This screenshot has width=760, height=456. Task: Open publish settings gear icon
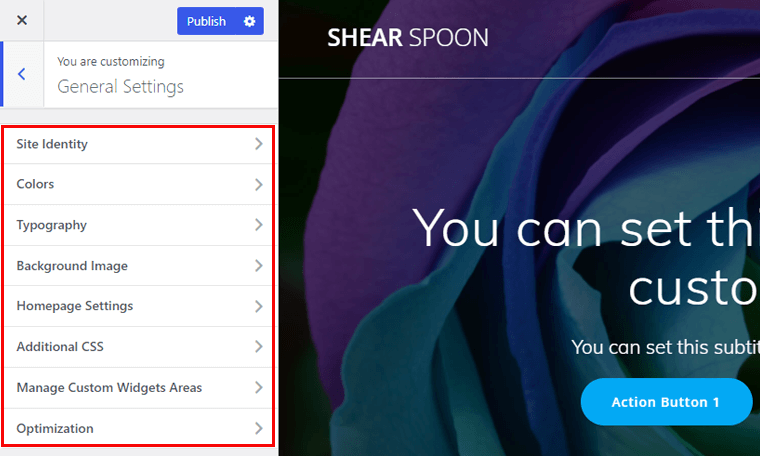pyautogui.click(x=250, y=21)
